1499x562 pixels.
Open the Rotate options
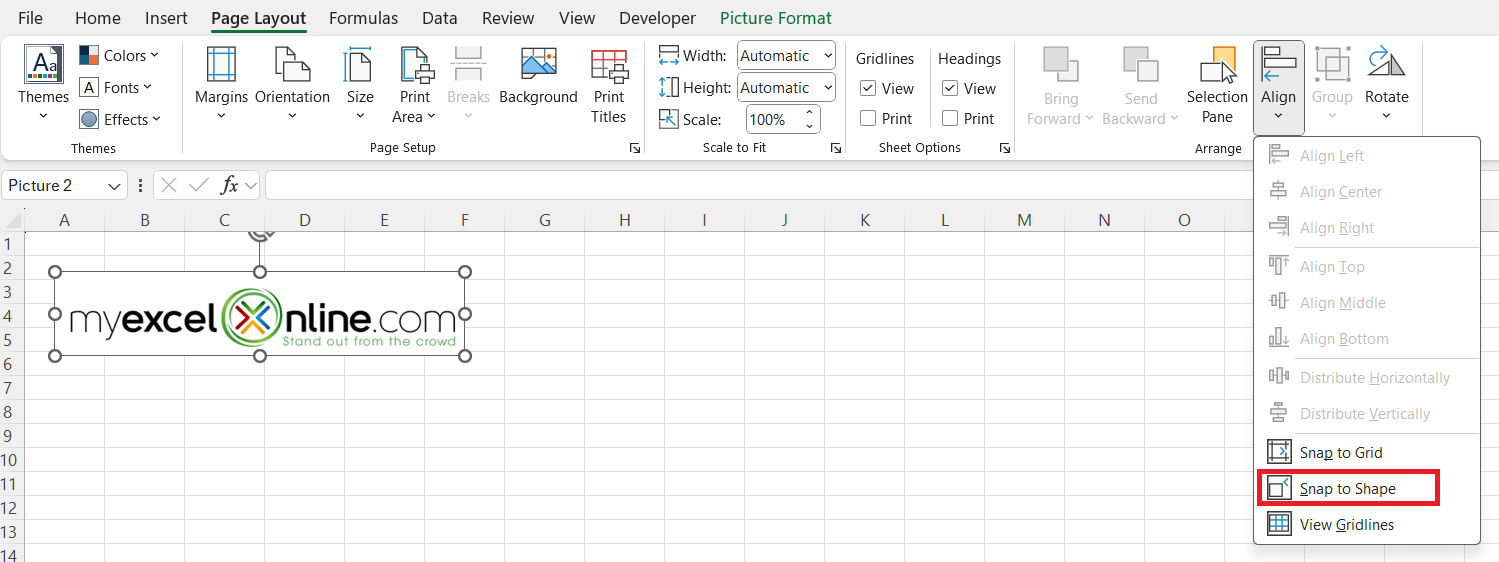click(x=1386, y=85)
